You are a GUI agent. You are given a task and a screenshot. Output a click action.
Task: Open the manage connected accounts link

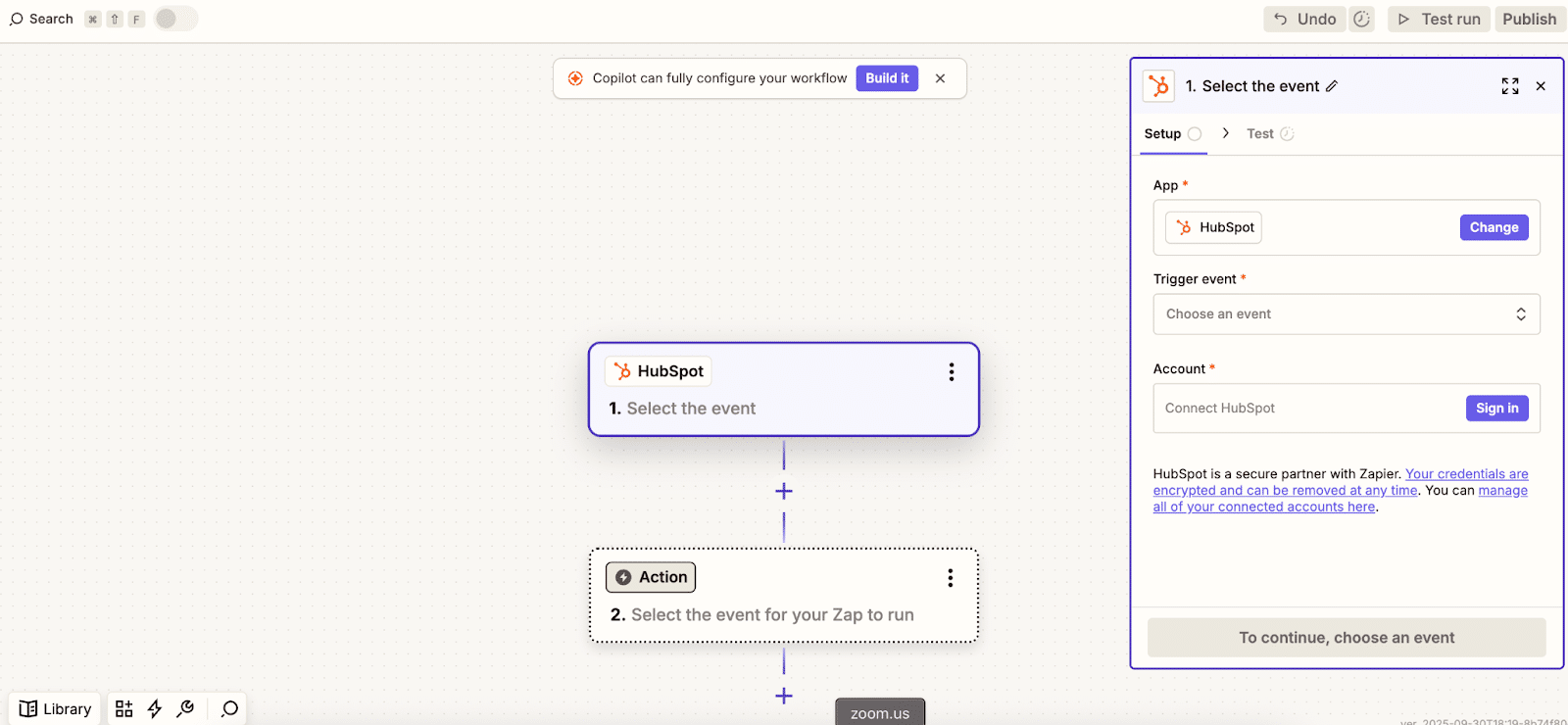click(x=1341, y=499)
